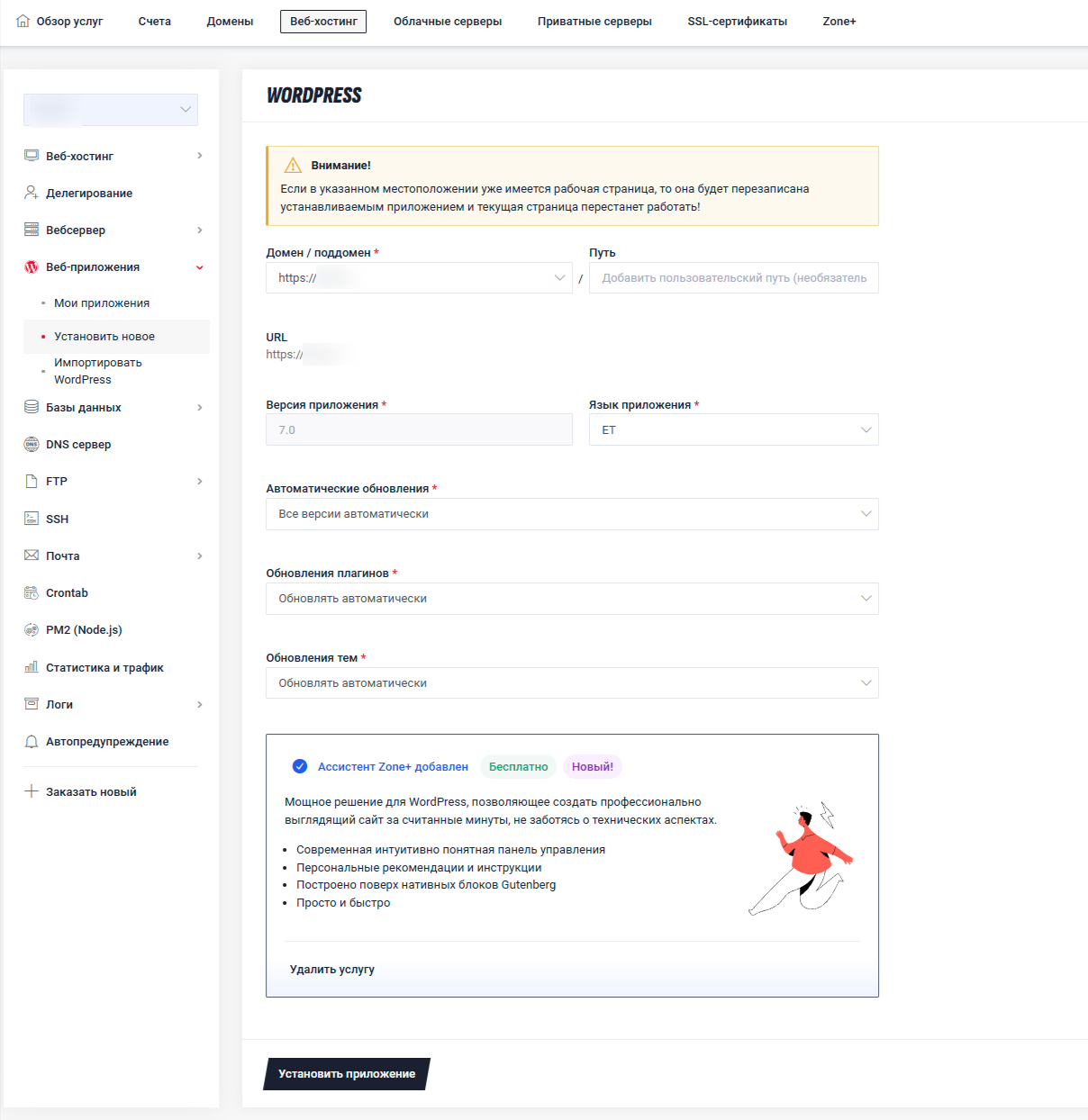Select the Веб-хостинг top tab

[323, 21]
